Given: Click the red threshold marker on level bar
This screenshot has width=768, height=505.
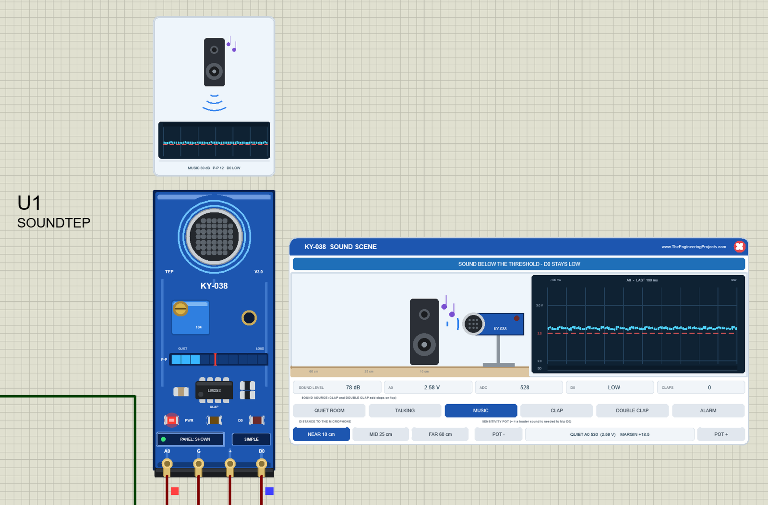Looking at the screenshot, I should click(x=215, y=360).
